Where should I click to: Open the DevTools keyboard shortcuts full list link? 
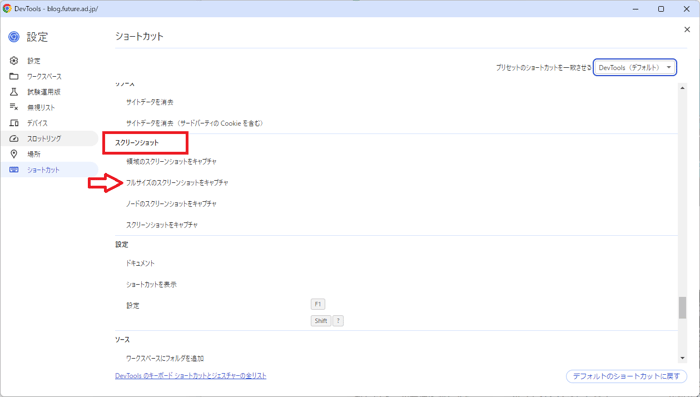pos(191,376)
